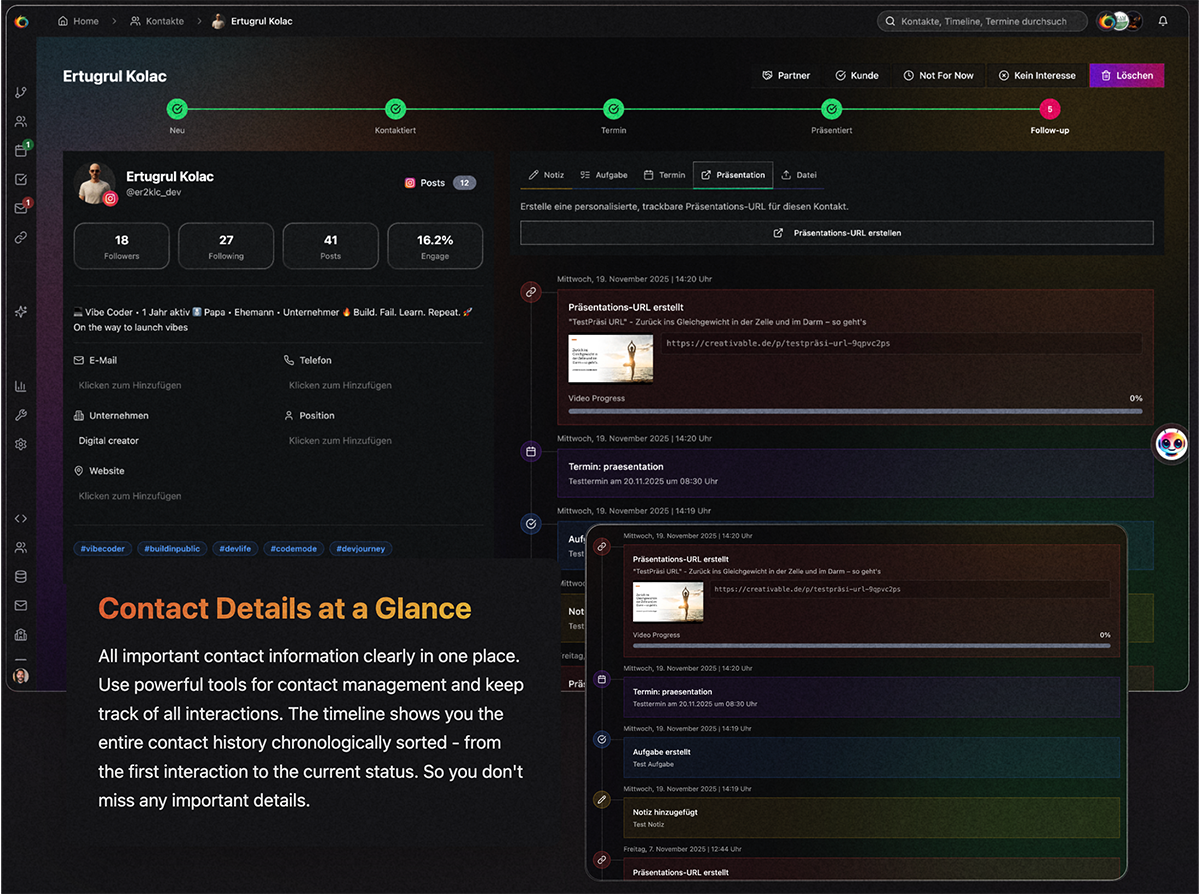Viewport: 1200px width, 894px height.
Task: Click the link icon in the left sidebar
Action: point(20,237)
